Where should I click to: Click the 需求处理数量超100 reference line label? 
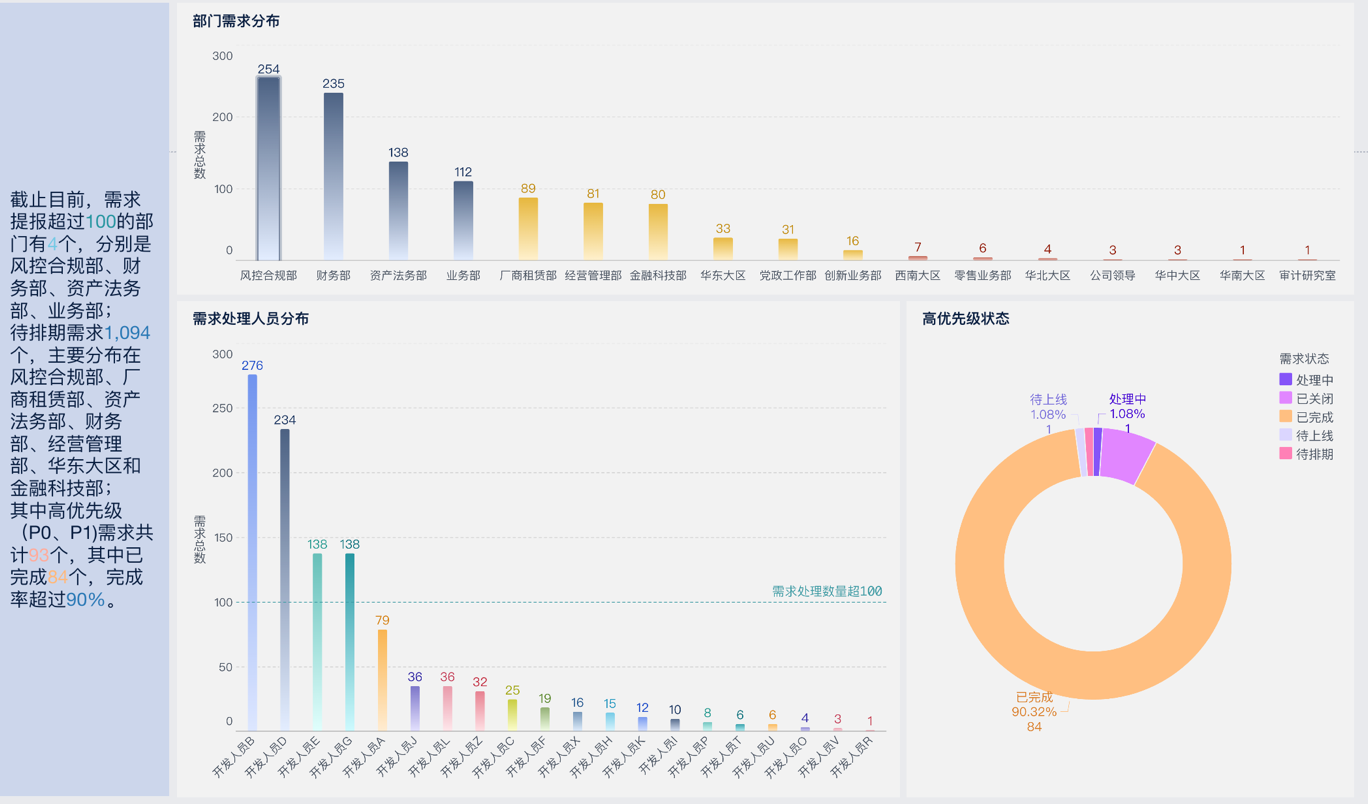coord(827,591)
